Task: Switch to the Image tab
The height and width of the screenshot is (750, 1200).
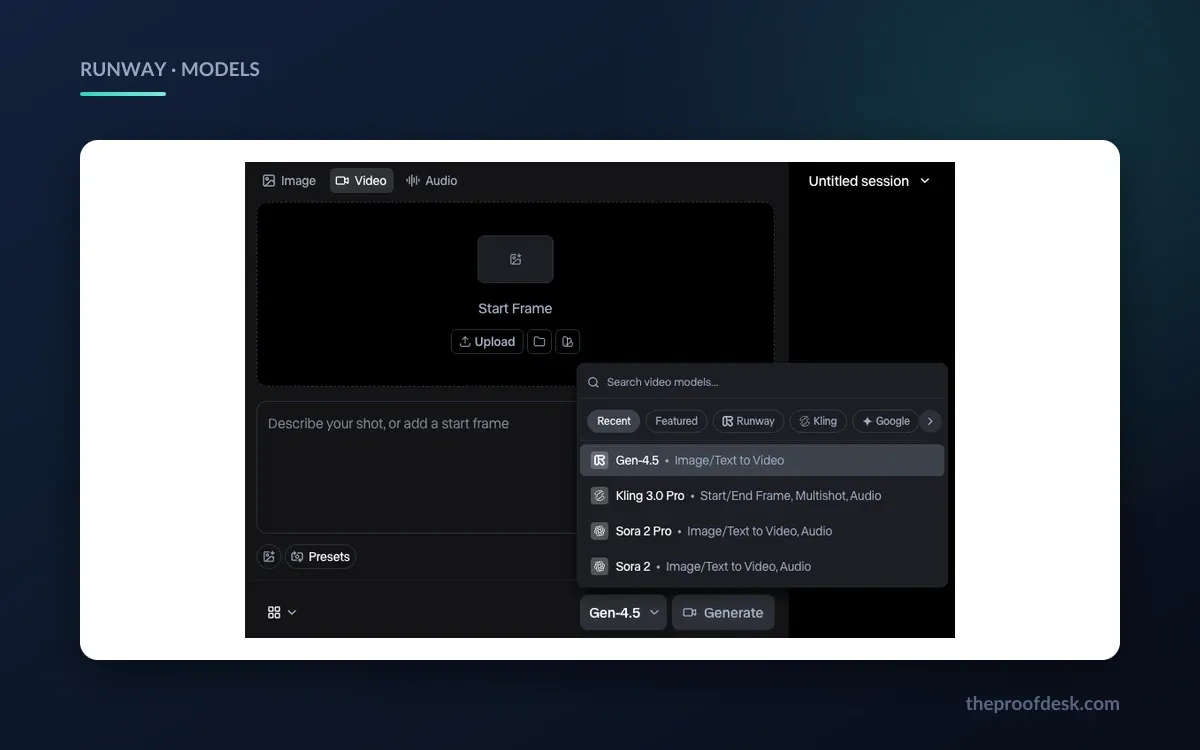Action: [x=289, y=181]
